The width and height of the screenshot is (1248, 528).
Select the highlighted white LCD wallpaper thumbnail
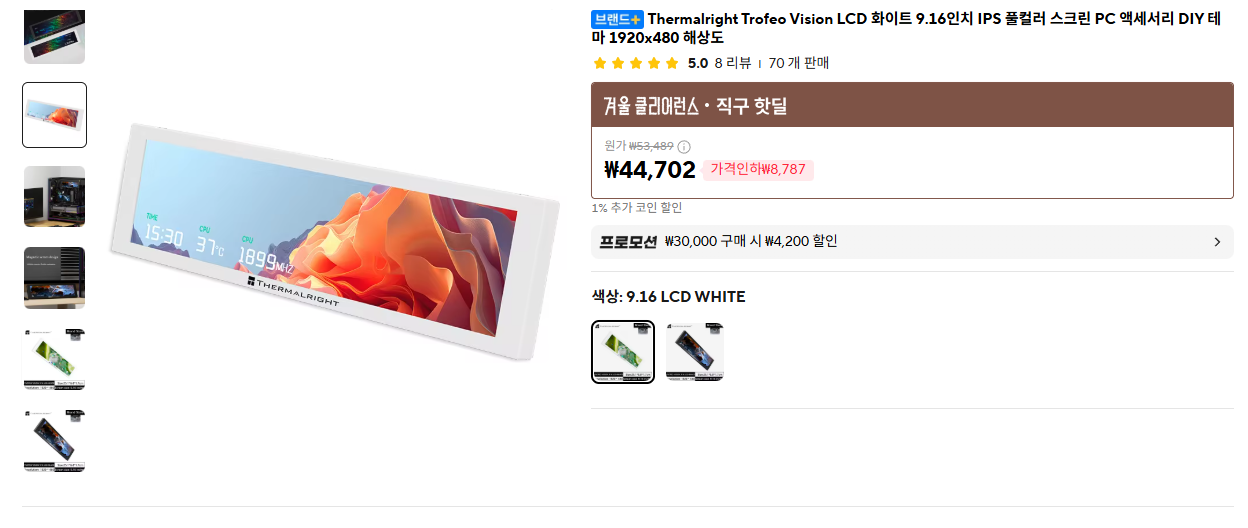[55, 115]
